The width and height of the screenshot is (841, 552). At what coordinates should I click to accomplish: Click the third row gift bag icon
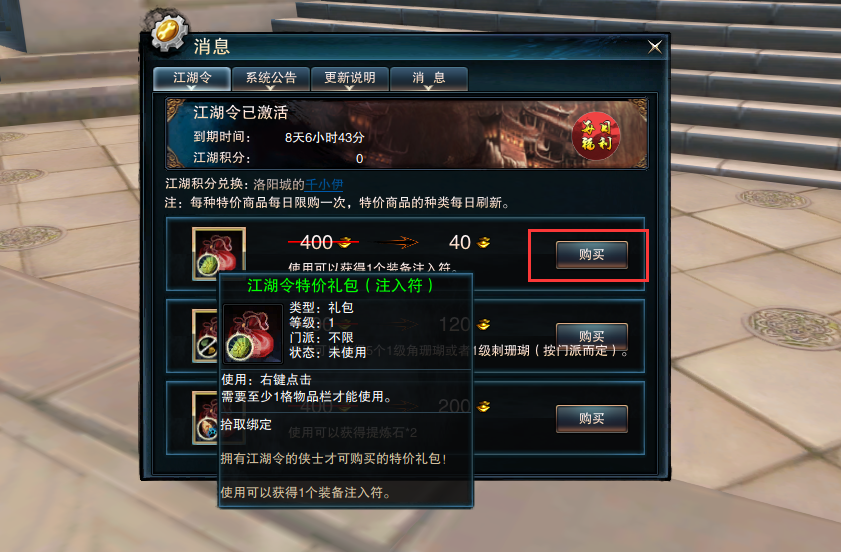[205, 417]
